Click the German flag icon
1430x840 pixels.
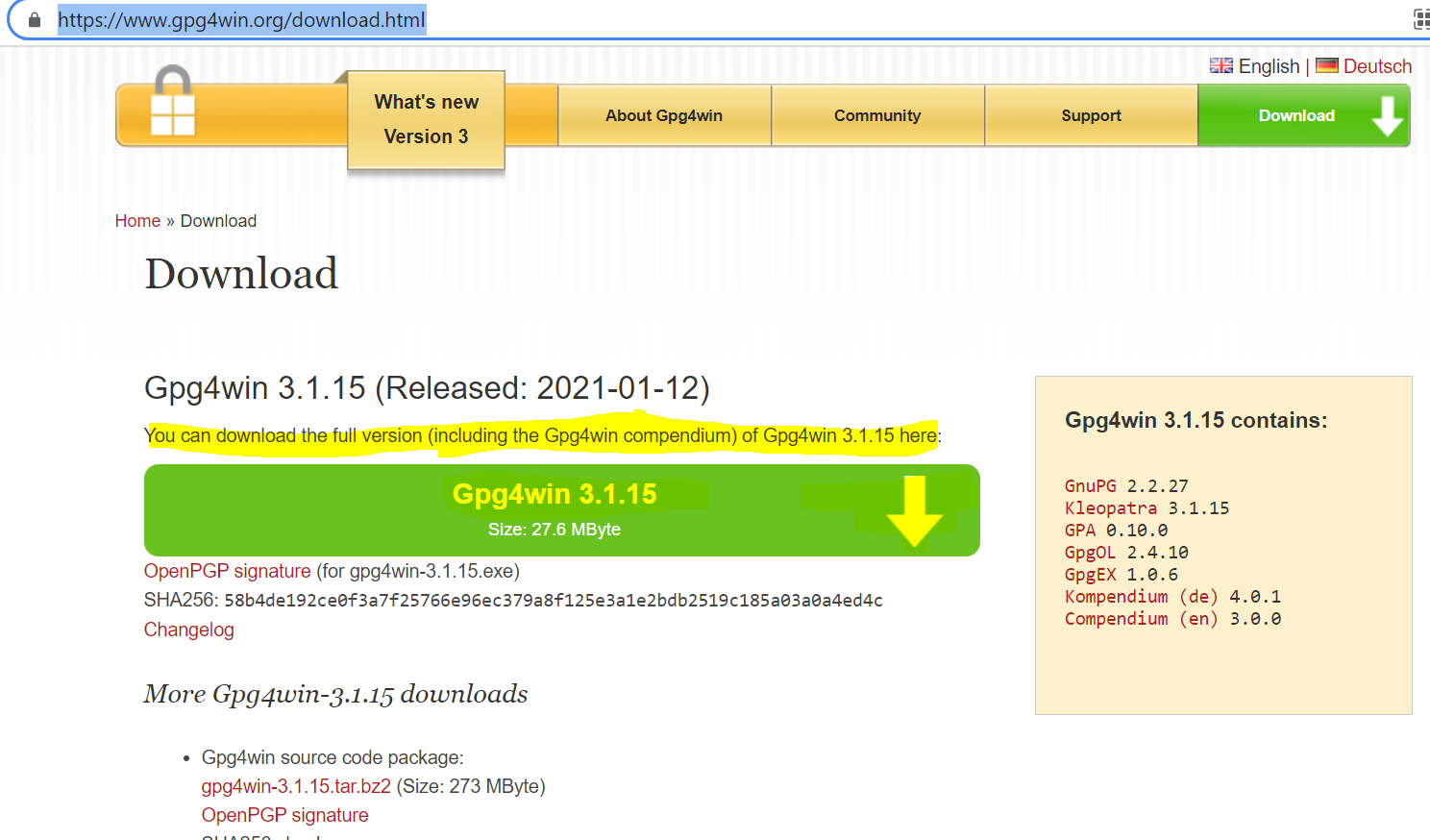tap(1326, 65)
